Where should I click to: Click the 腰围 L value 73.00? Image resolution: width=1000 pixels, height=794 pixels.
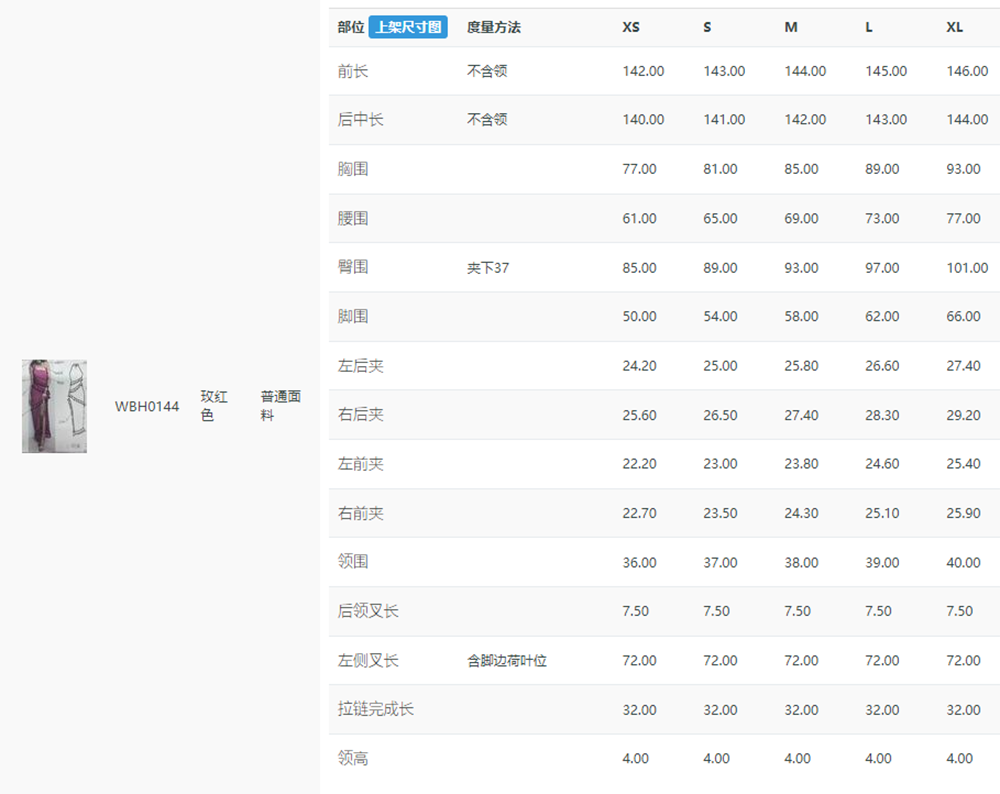click(x=882, y=218)
